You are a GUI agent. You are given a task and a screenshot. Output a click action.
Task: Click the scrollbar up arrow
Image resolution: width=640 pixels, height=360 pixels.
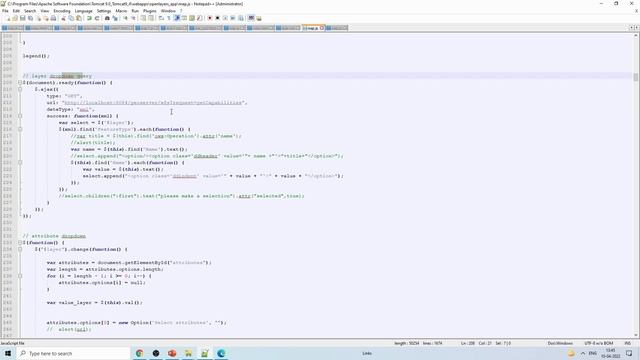[636, 36]
